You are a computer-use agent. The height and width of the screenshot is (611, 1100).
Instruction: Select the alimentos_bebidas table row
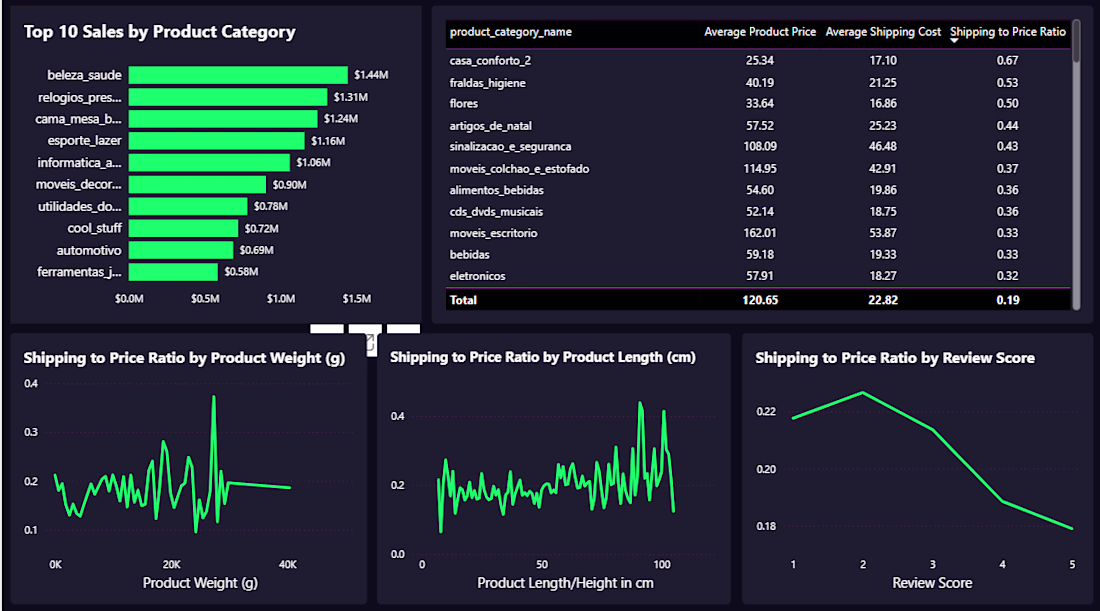coord(758,190)
